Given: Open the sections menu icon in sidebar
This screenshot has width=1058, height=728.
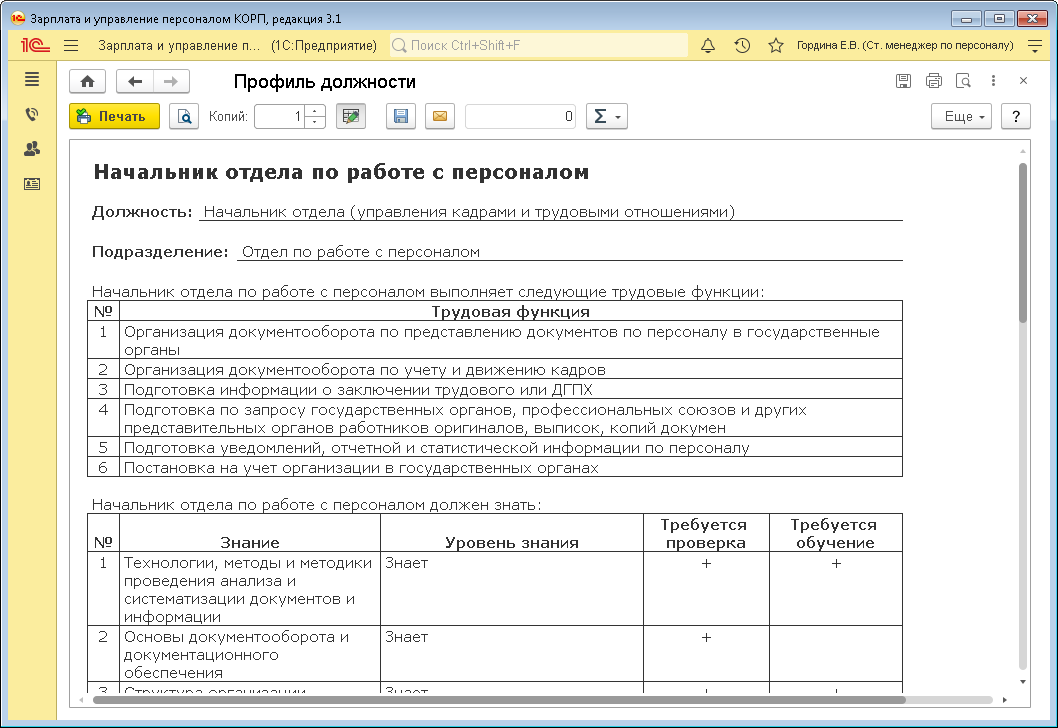Looking at the screenshot, I should tap(32, 80).
